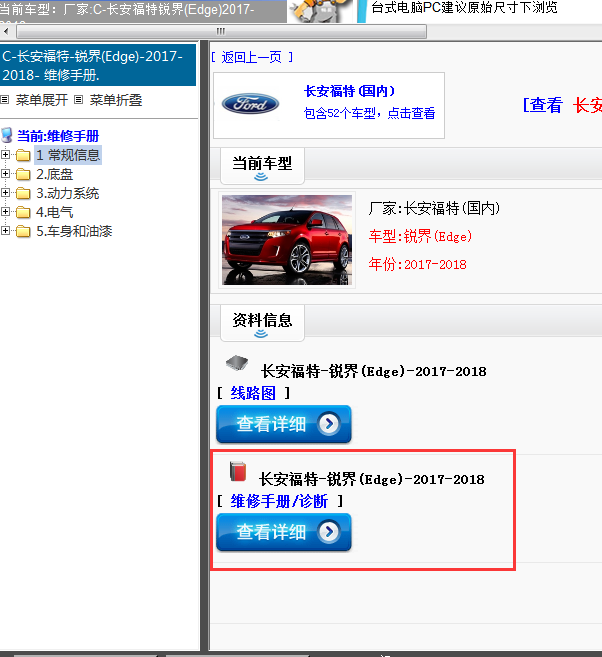The width and height of the screenshot is (602, 657).
Task: Select the 当前车型 tab
Action: [x=262, y=166]
